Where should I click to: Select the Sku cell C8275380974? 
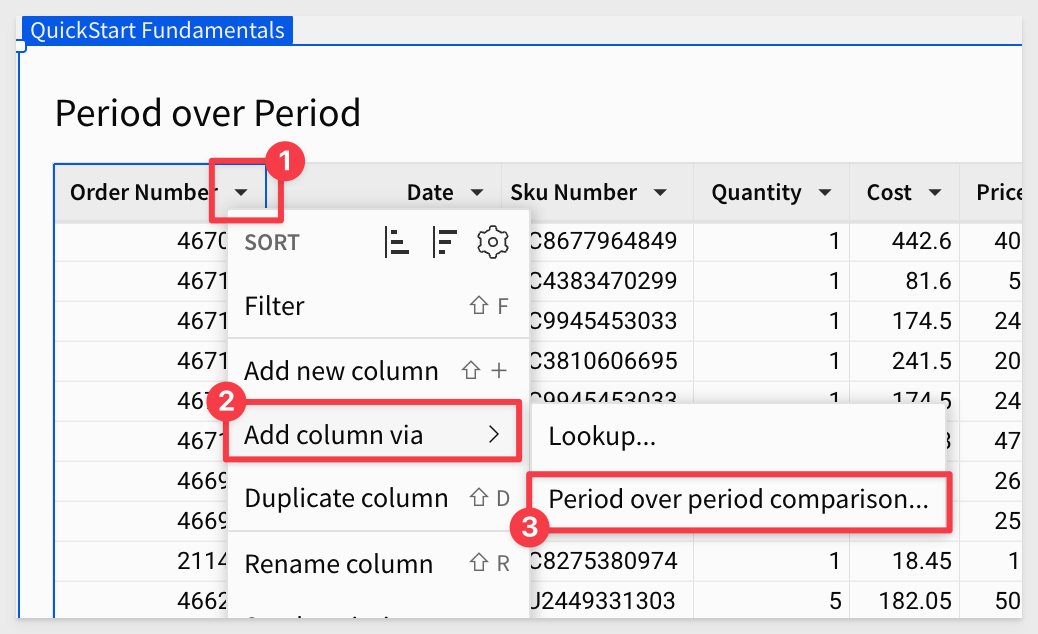point(604,561)
